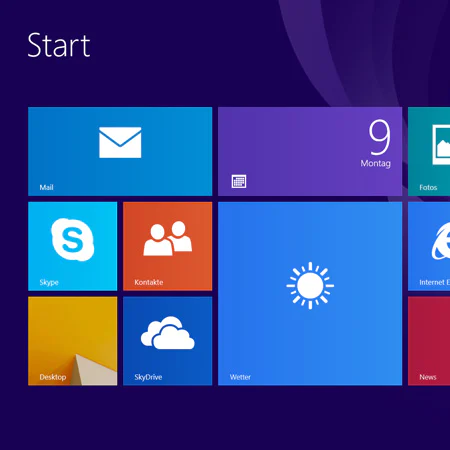Open the SkyDrive cloud tile

point(167,341)
